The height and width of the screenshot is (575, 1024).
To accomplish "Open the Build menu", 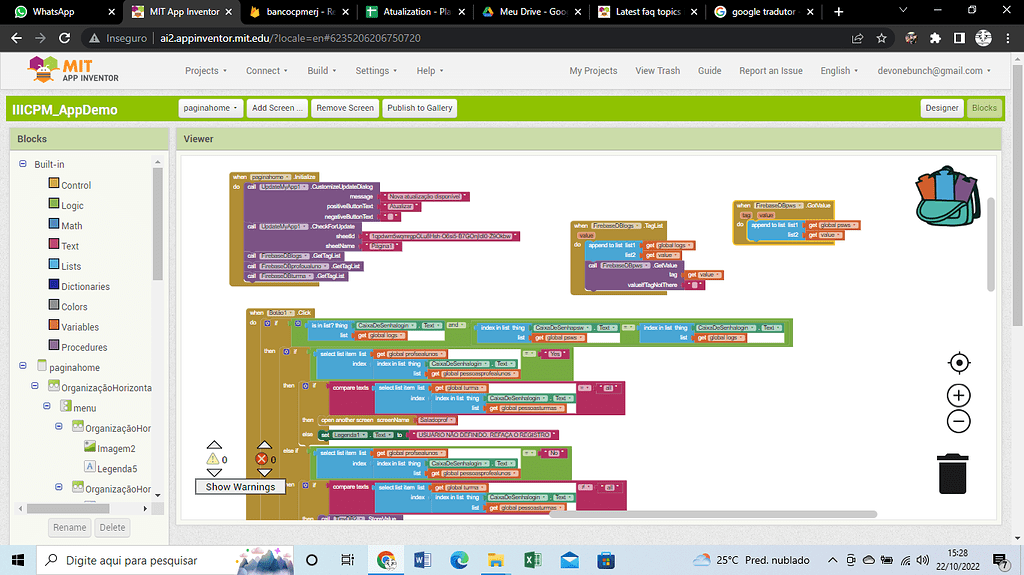I will [321, 71].
